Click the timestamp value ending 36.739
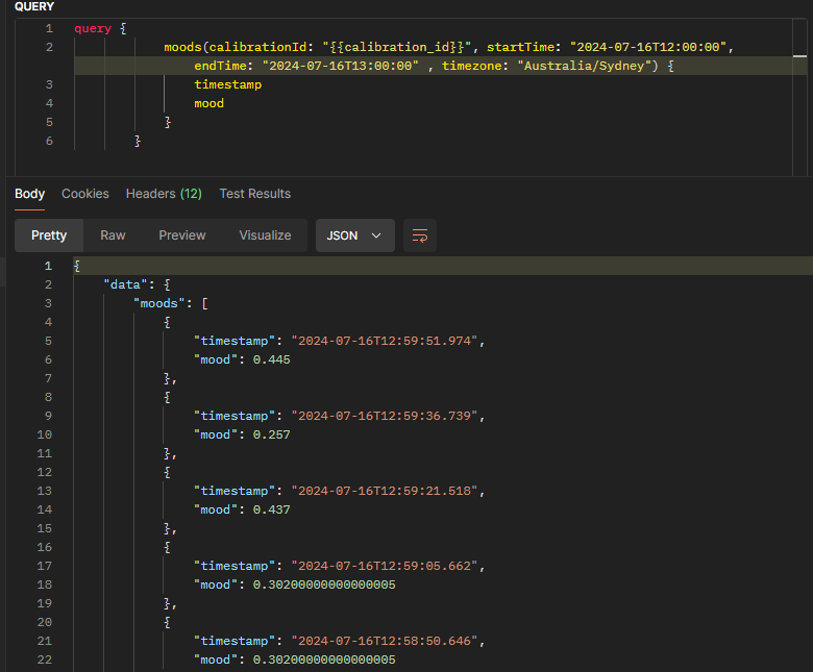This screenshot has height=672, width=813. pos(384,416)
